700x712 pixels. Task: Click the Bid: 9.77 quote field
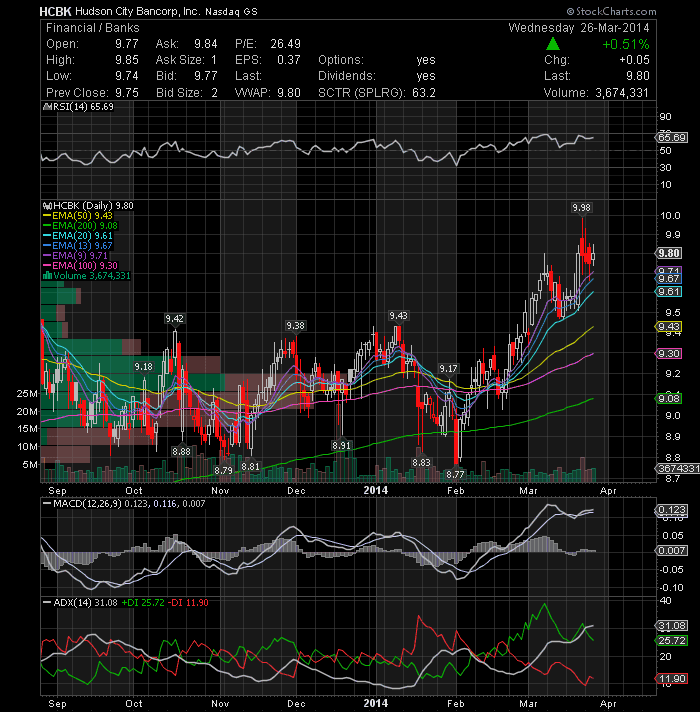[x=187, y=76]
